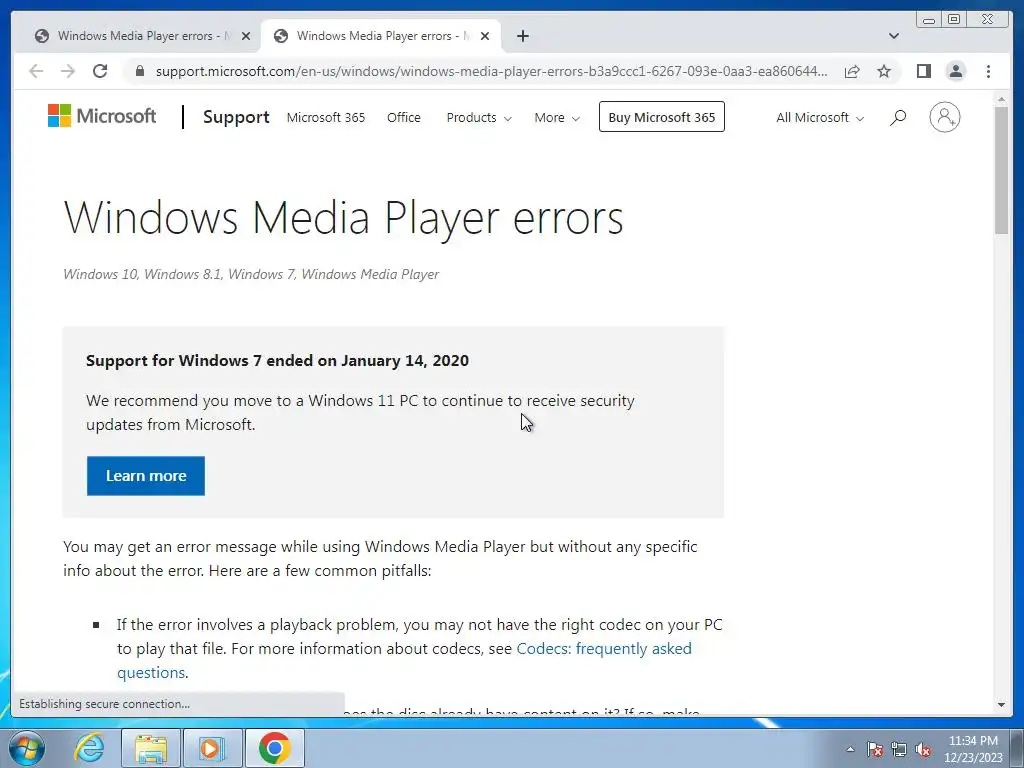This screenshot has width=1024, height=768.
Task: Open the search magnifier on Microsoft site
Action: click(x=898, y=118)
